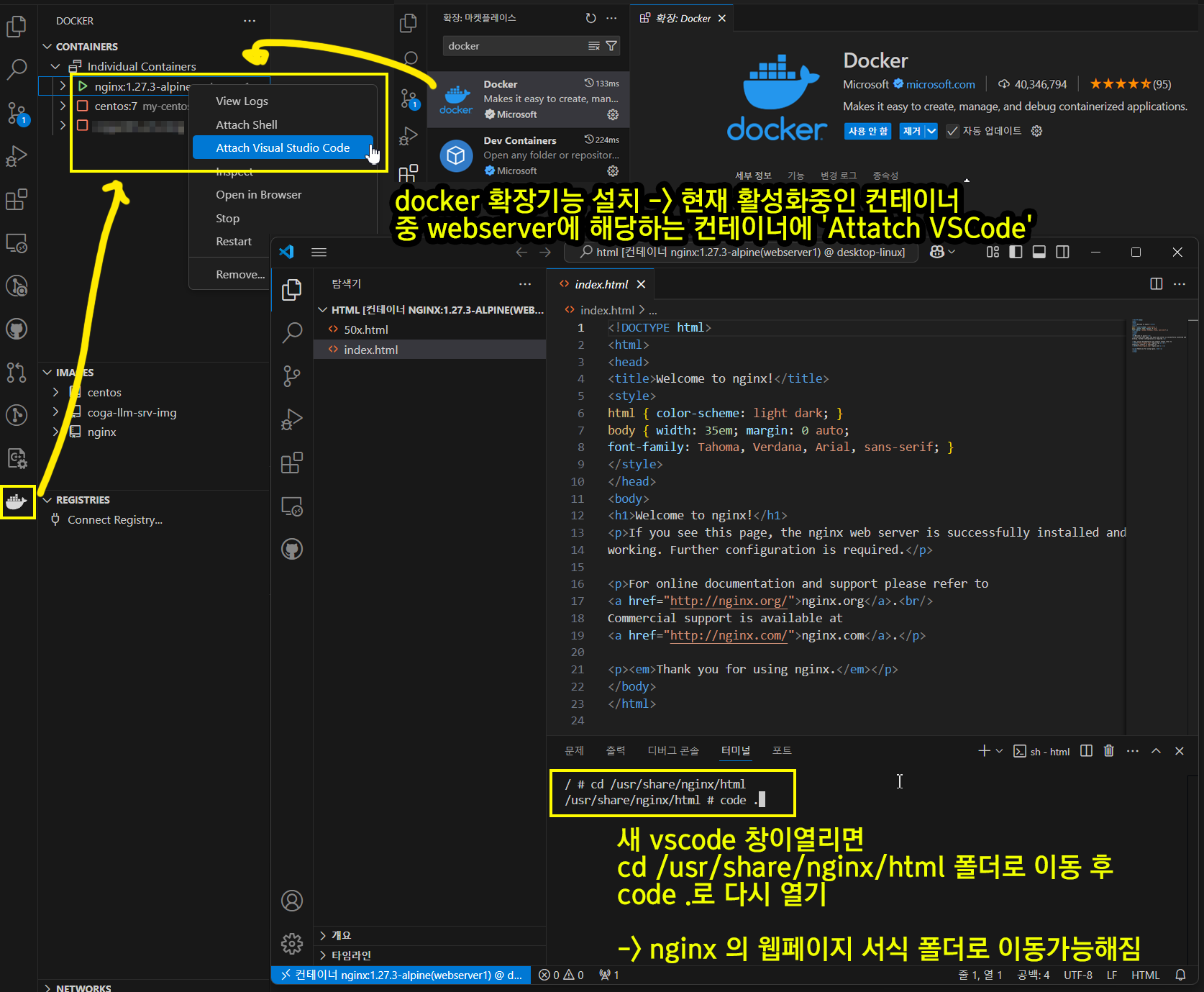Open the 변경 로그 tab of Docker extension

(x=839, y=176)
